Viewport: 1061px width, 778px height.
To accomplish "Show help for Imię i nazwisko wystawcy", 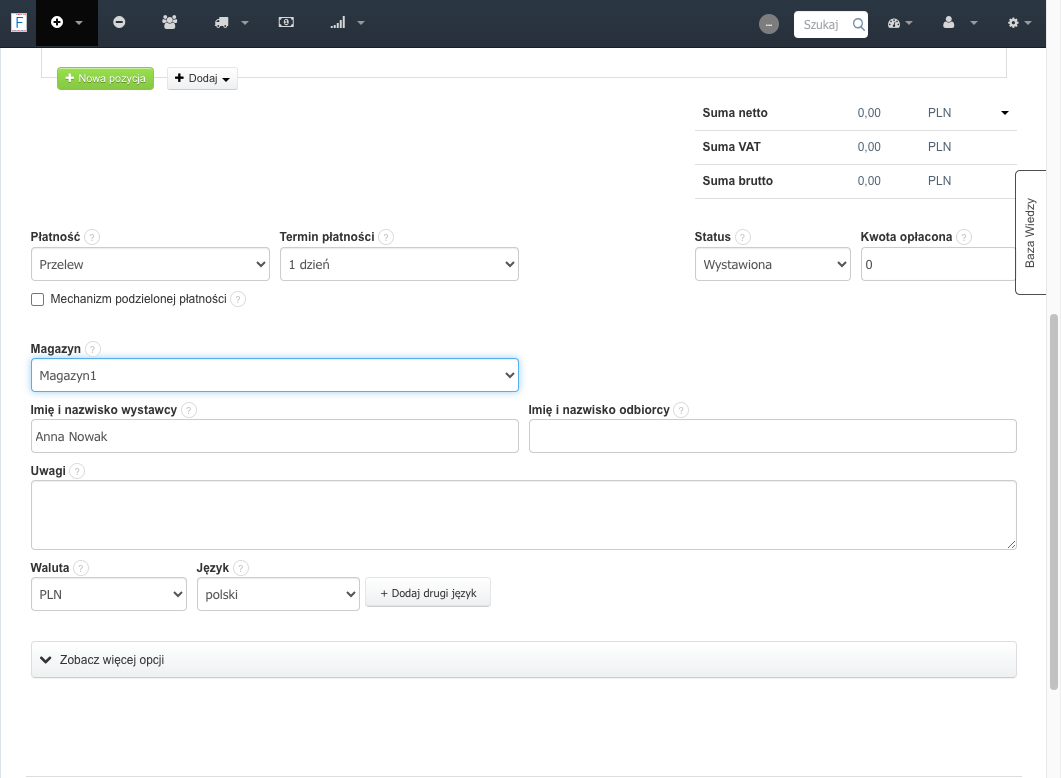I will click(x=189, y=410).
